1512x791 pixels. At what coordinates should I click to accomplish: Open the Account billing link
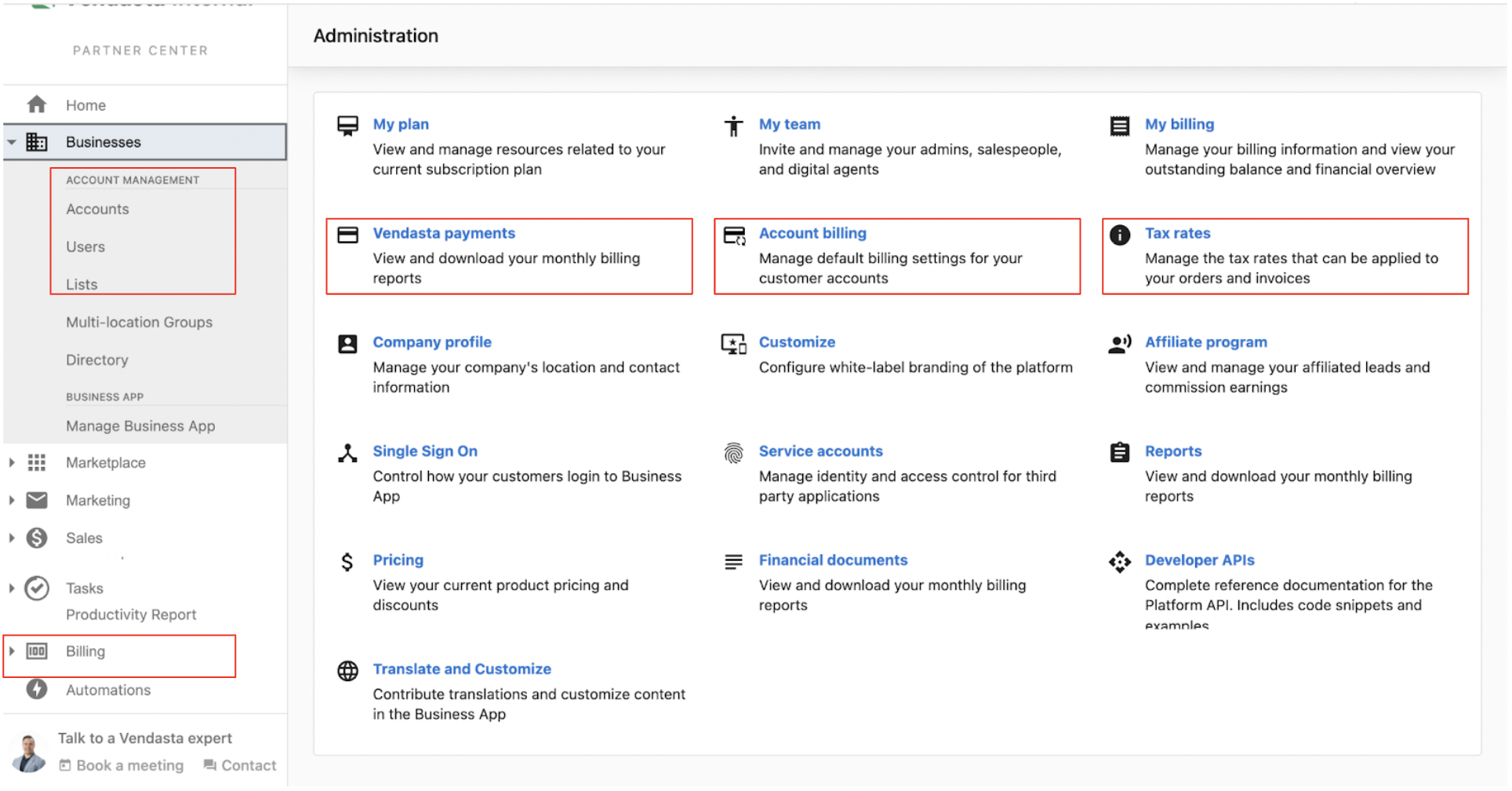click(x=812, y=234)
